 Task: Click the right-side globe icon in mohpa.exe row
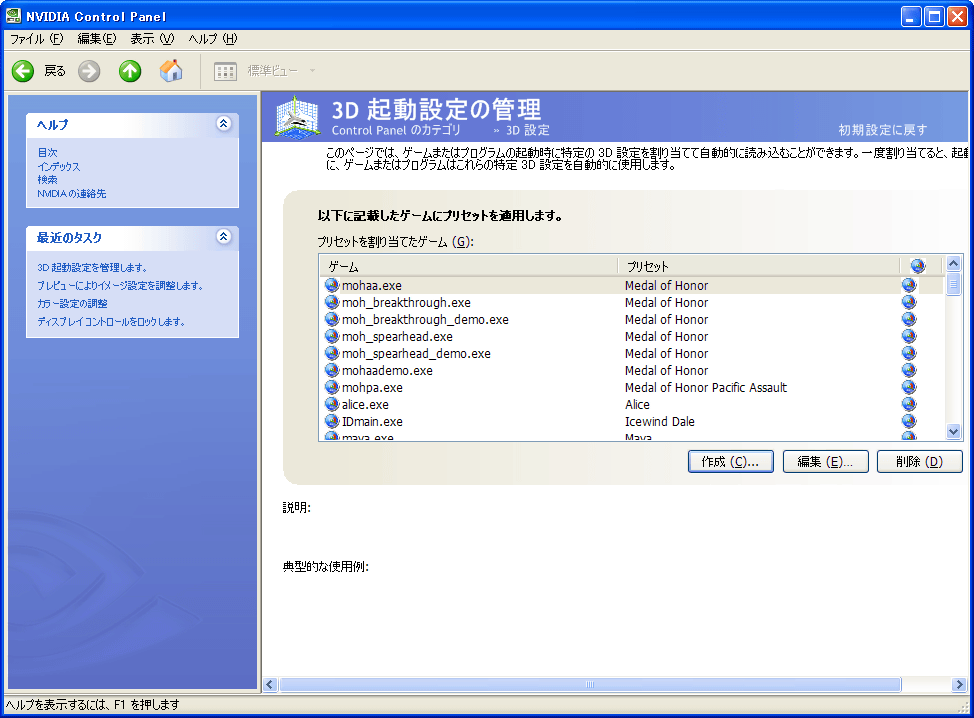[x=909, y=387]
